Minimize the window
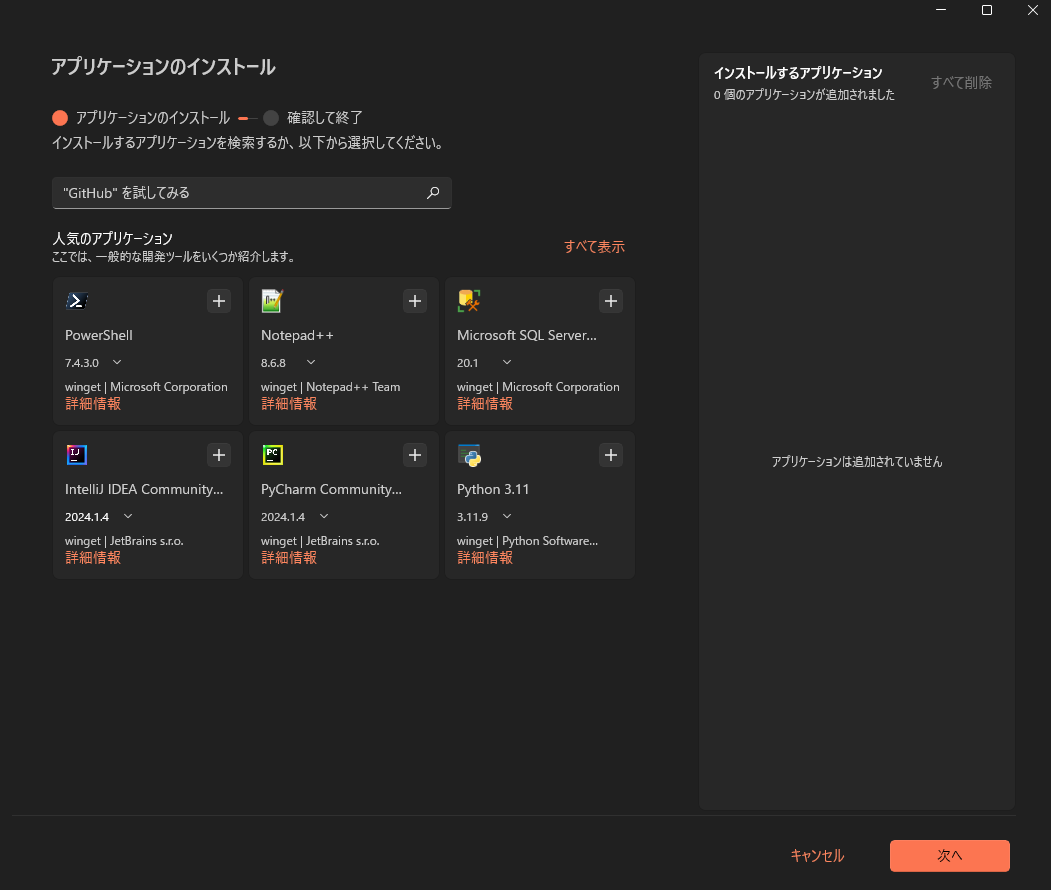Image resolution: width=1051 pixels, height=890 pixels. coord(941,10)
